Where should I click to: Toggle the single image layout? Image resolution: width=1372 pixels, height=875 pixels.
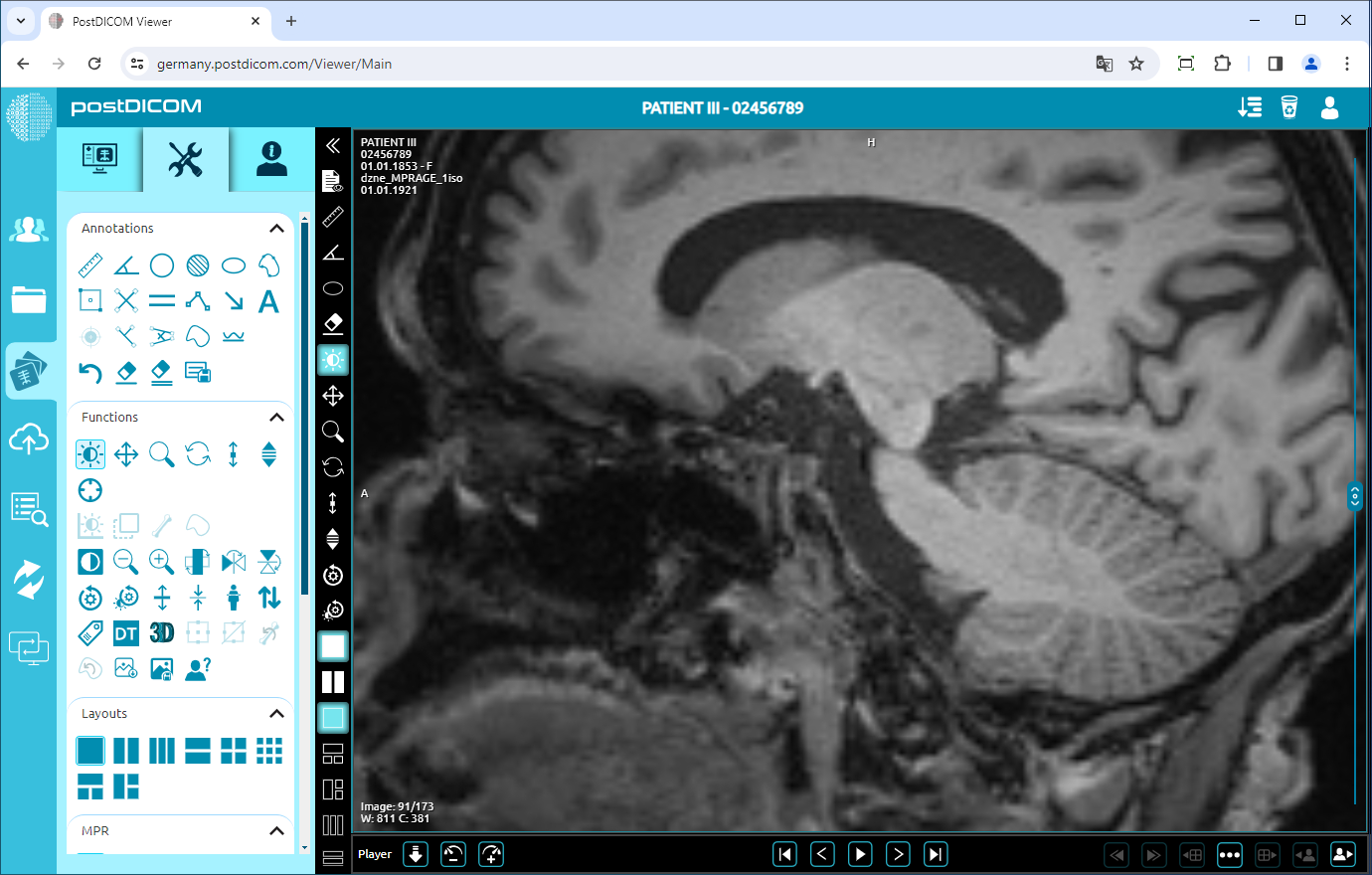click(90, 750)
